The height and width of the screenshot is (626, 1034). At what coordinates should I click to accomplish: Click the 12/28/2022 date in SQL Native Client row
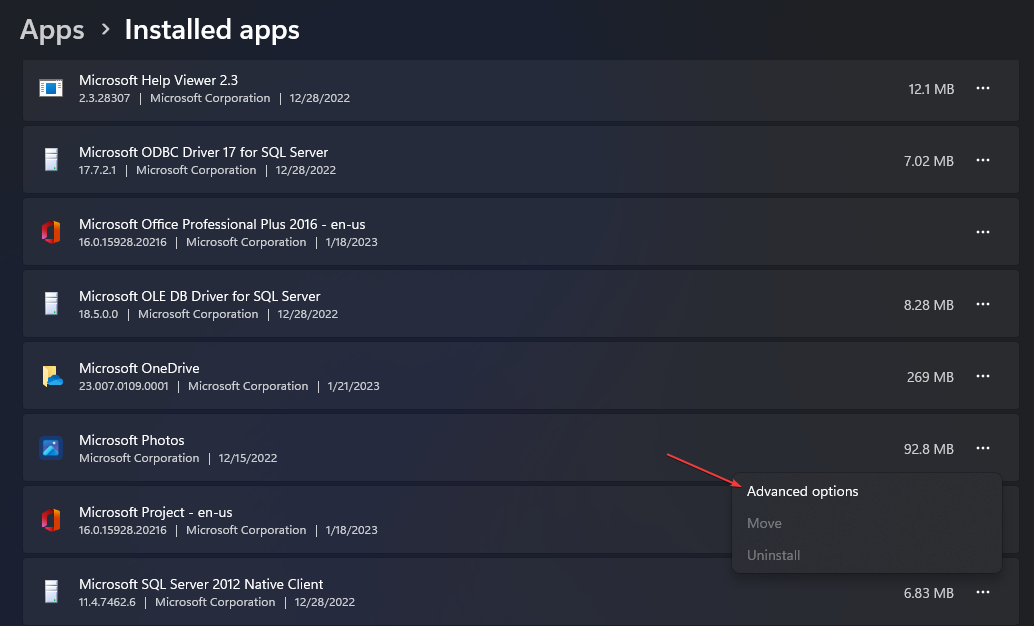coord(324,602)
